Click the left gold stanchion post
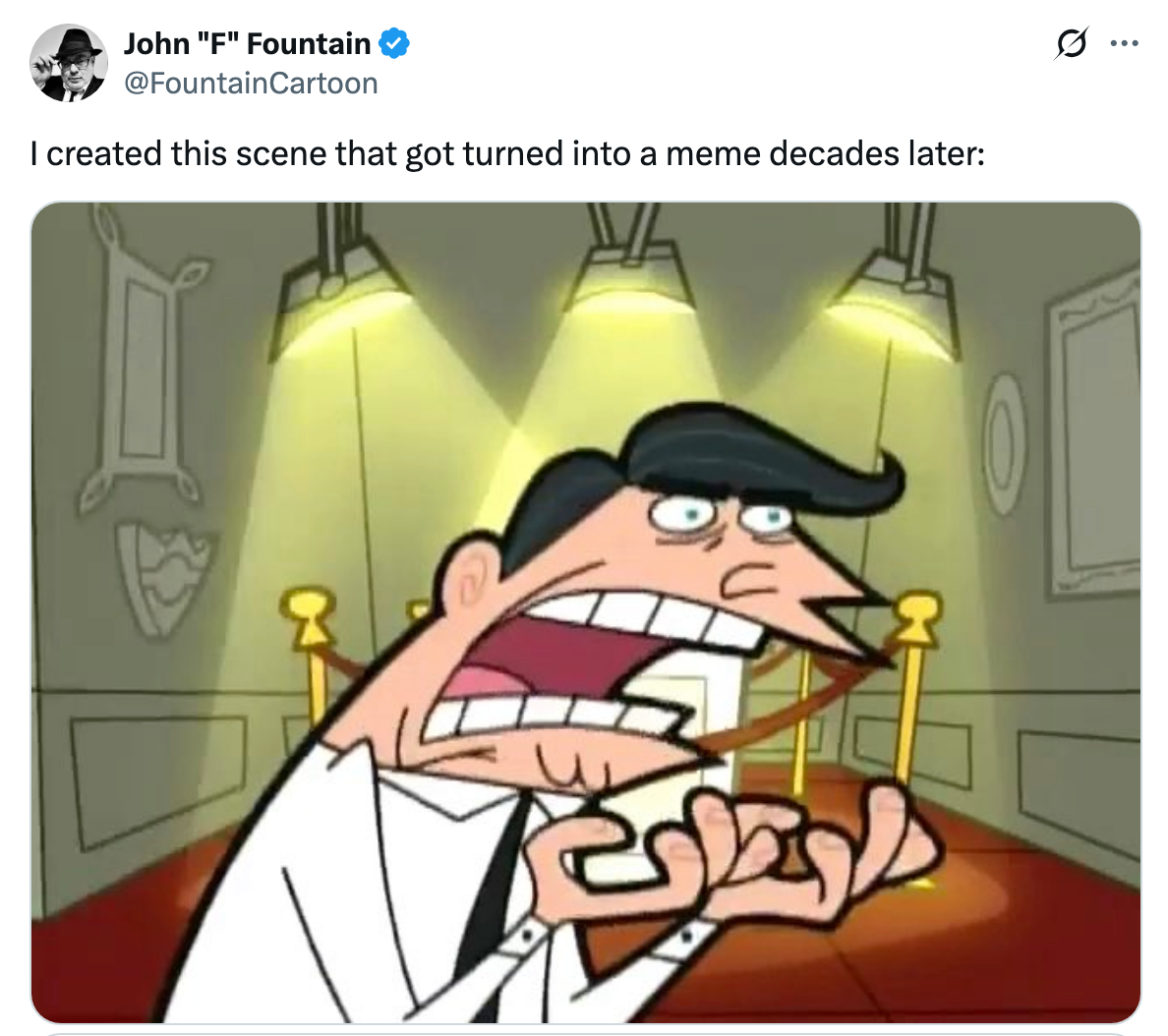This screenshot has width=1168, height=1036. [309, 656]
